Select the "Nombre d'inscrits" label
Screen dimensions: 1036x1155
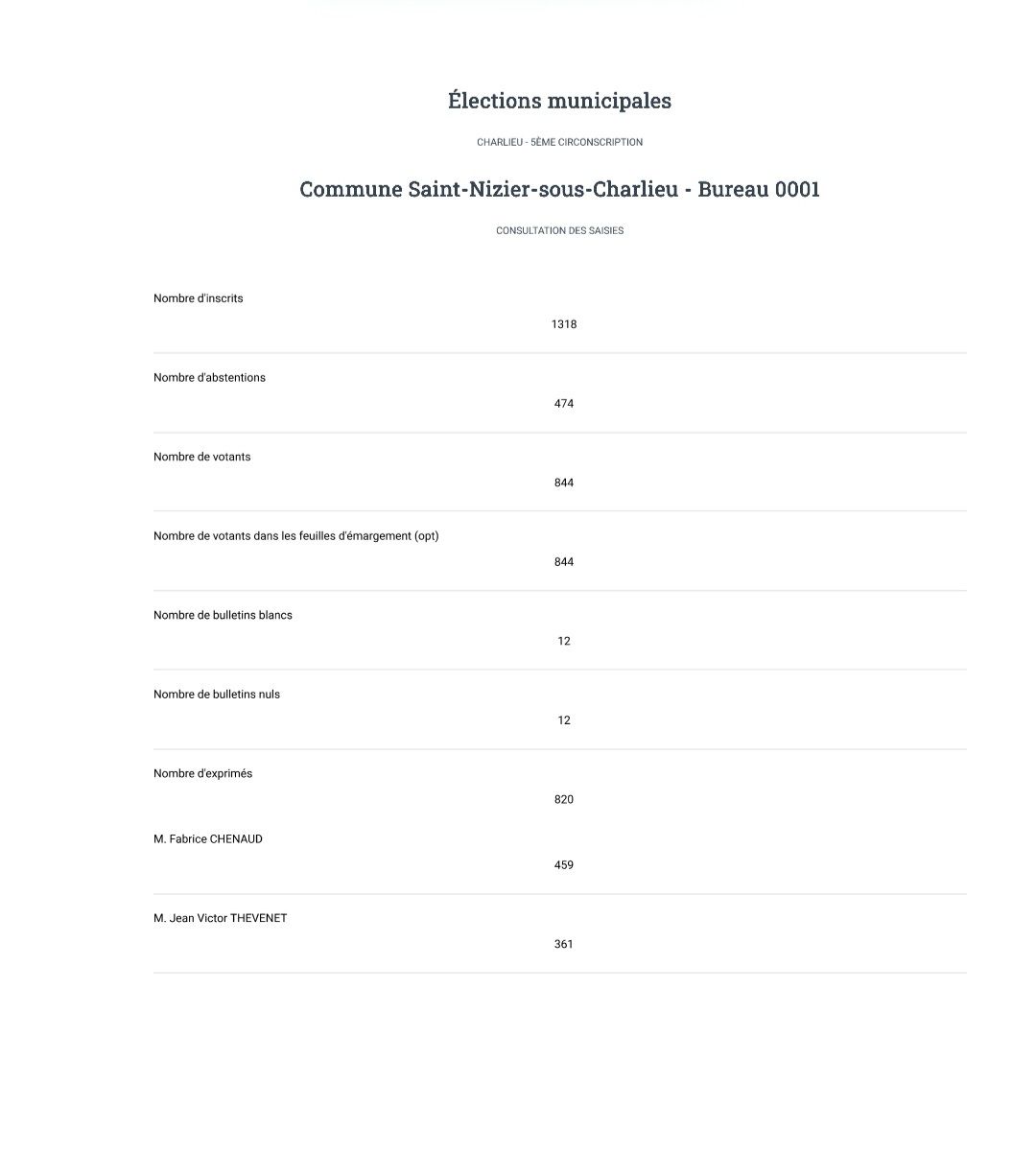click(x=199, y=298)
